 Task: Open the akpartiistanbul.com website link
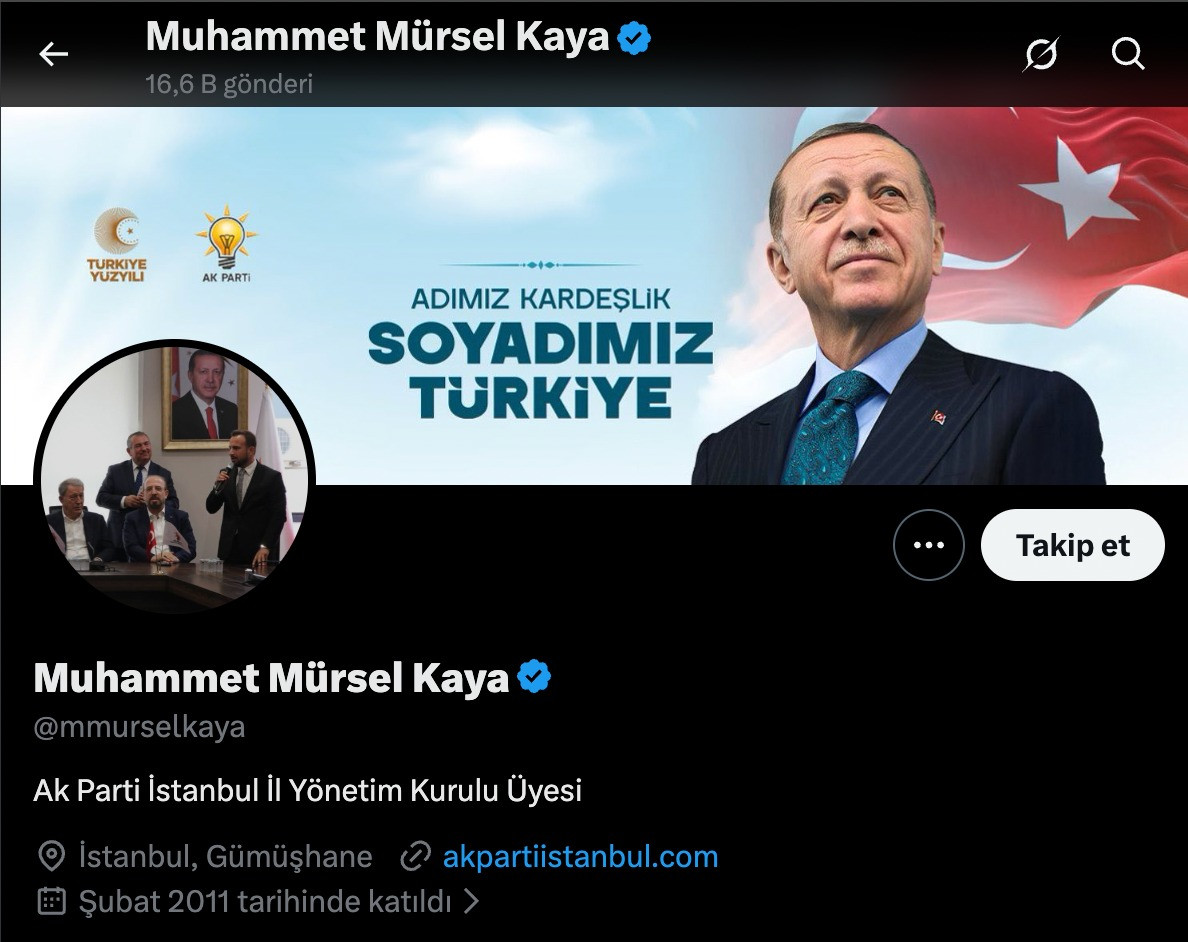pos(580,856)
